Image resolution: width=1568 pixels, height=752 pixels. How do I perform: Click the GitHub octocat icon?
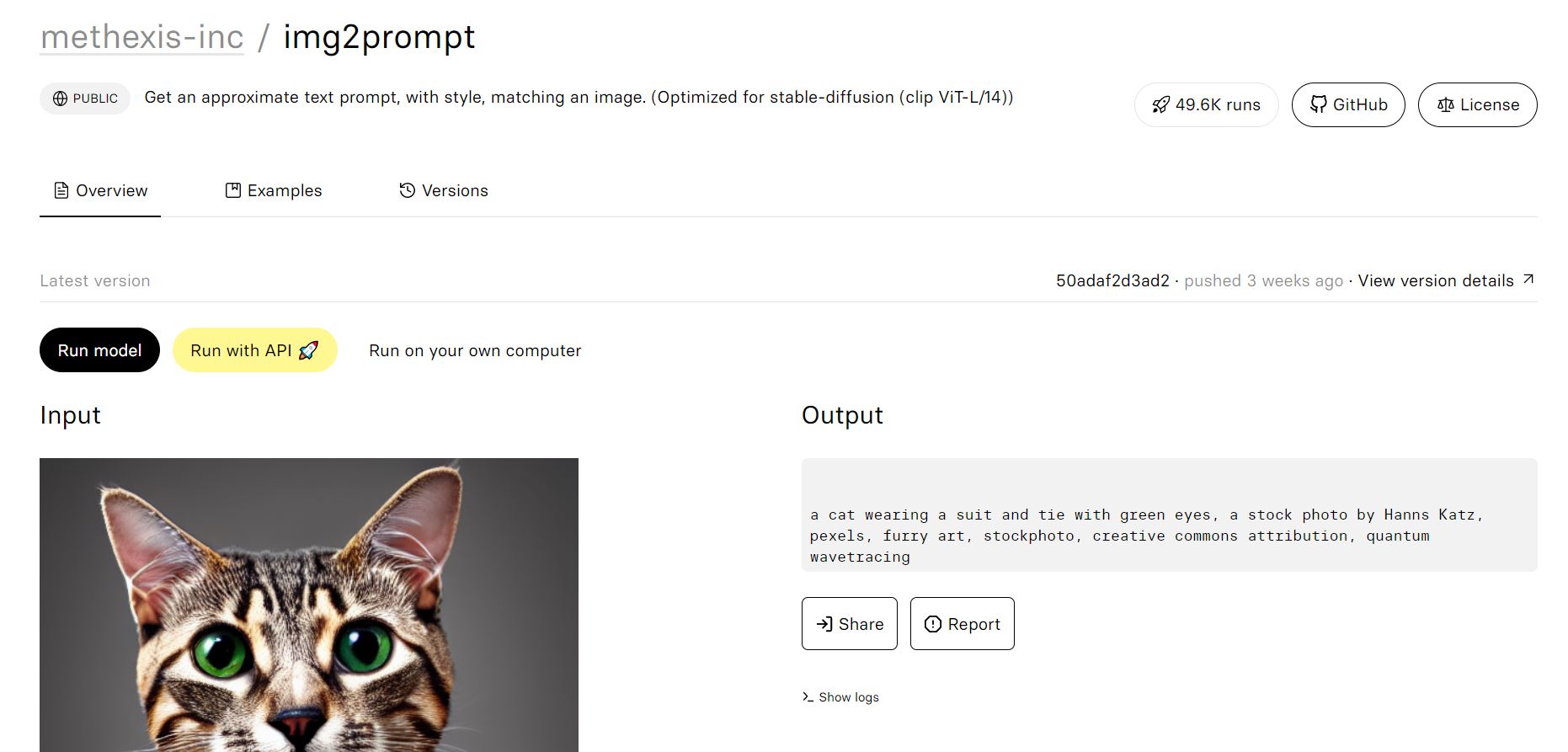tap(1318, 104)
